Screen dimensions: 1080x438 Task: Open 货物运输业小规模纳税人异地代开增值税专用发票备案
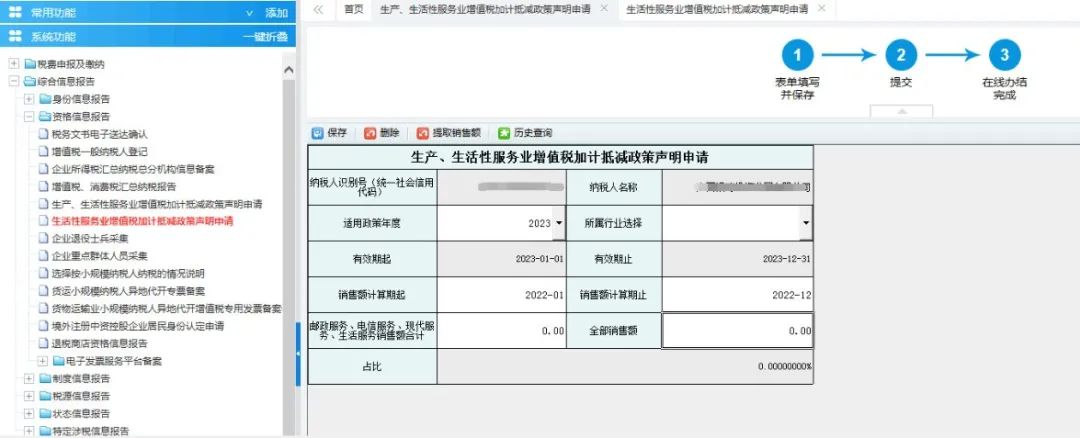click(167, 309)
